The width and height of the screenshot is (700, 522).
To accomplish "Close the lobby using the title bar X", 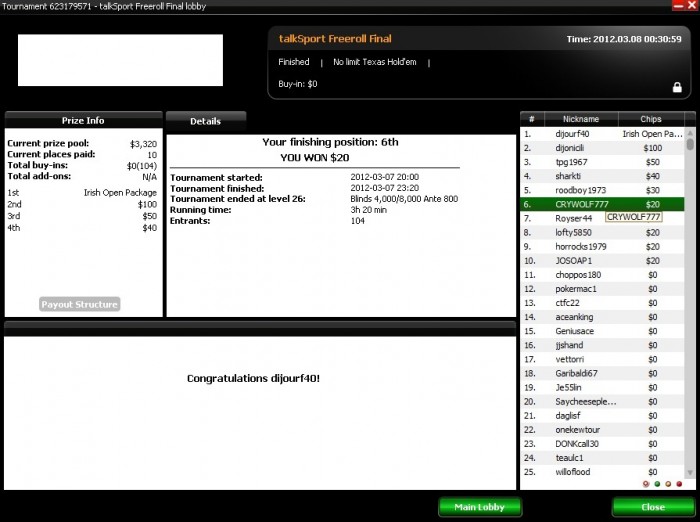I will pyautogui.click(x=692, y=6).
